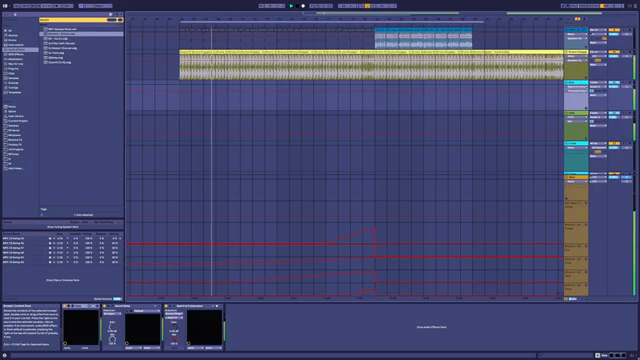
Task: Select Modulators category in browser
Action: [16, 59]
